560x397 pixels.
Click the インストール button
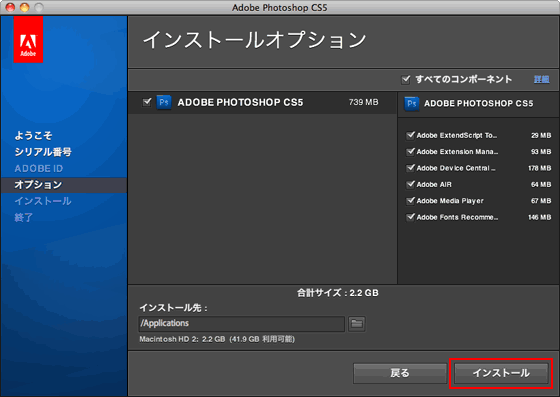(x=501, y=373)
